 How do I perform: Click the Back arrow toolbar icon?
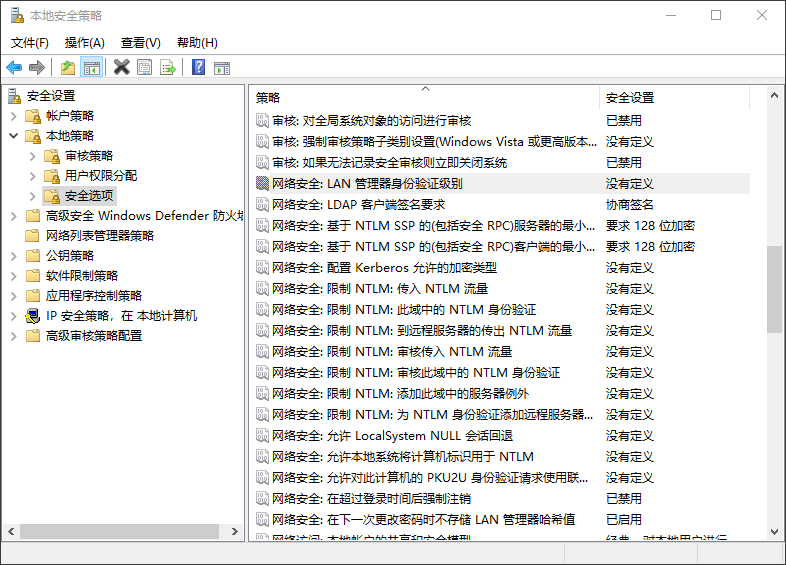coord(14,67)
